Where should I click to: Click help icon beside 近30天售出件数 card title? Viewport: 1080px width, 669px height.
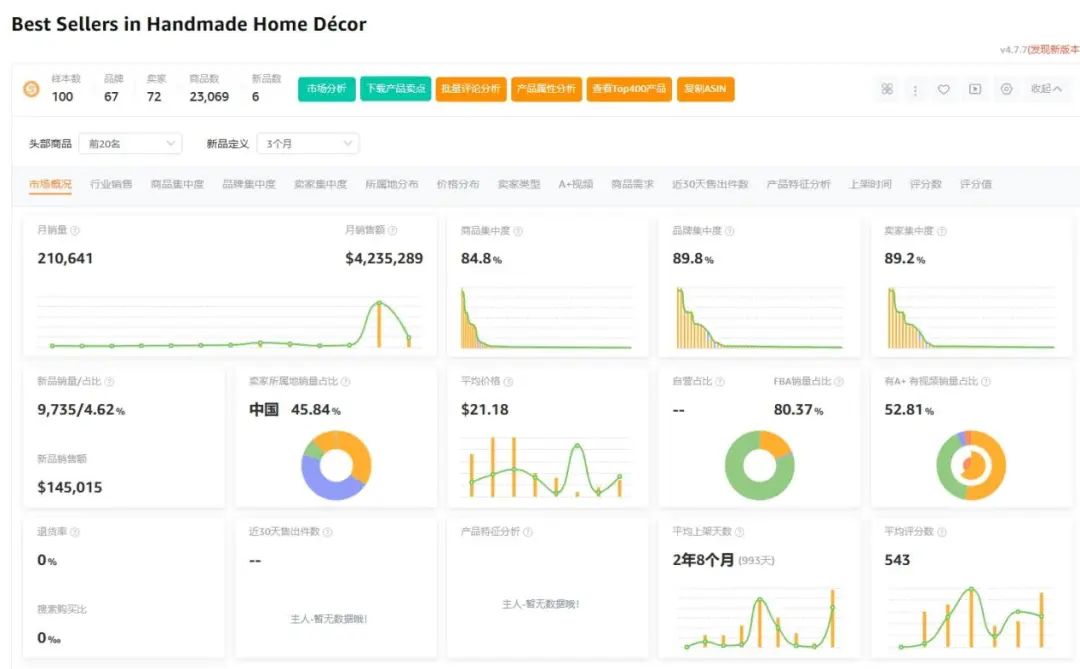[x=328, y=532]
